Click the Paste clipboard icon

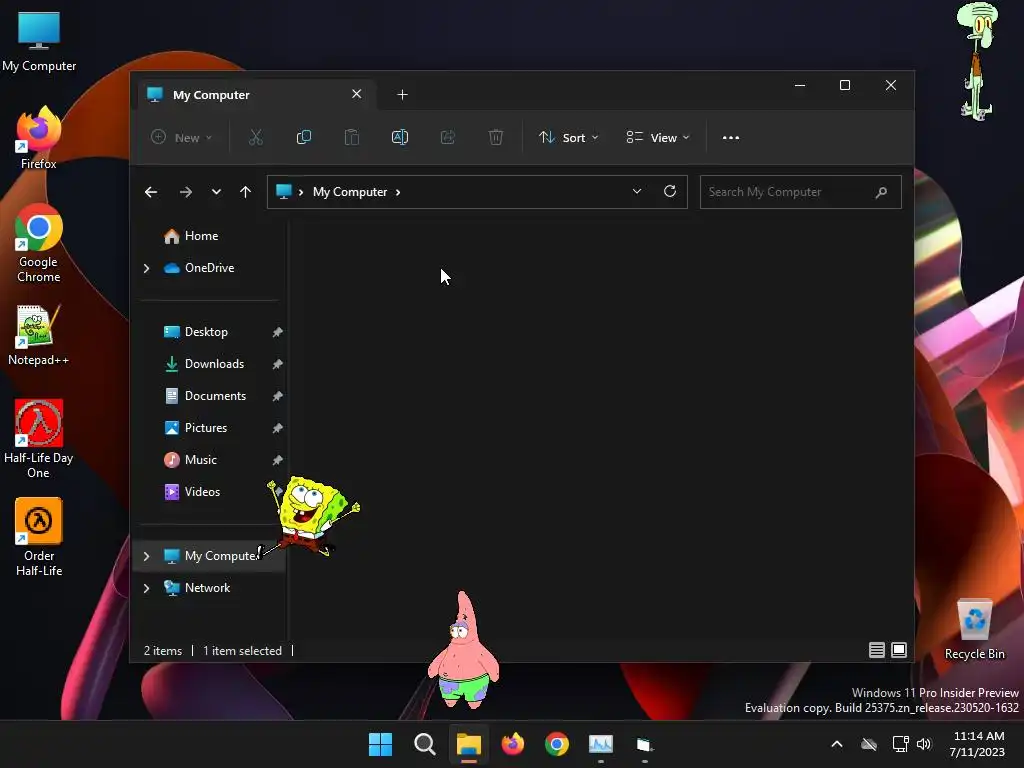[x=352, y=138]
